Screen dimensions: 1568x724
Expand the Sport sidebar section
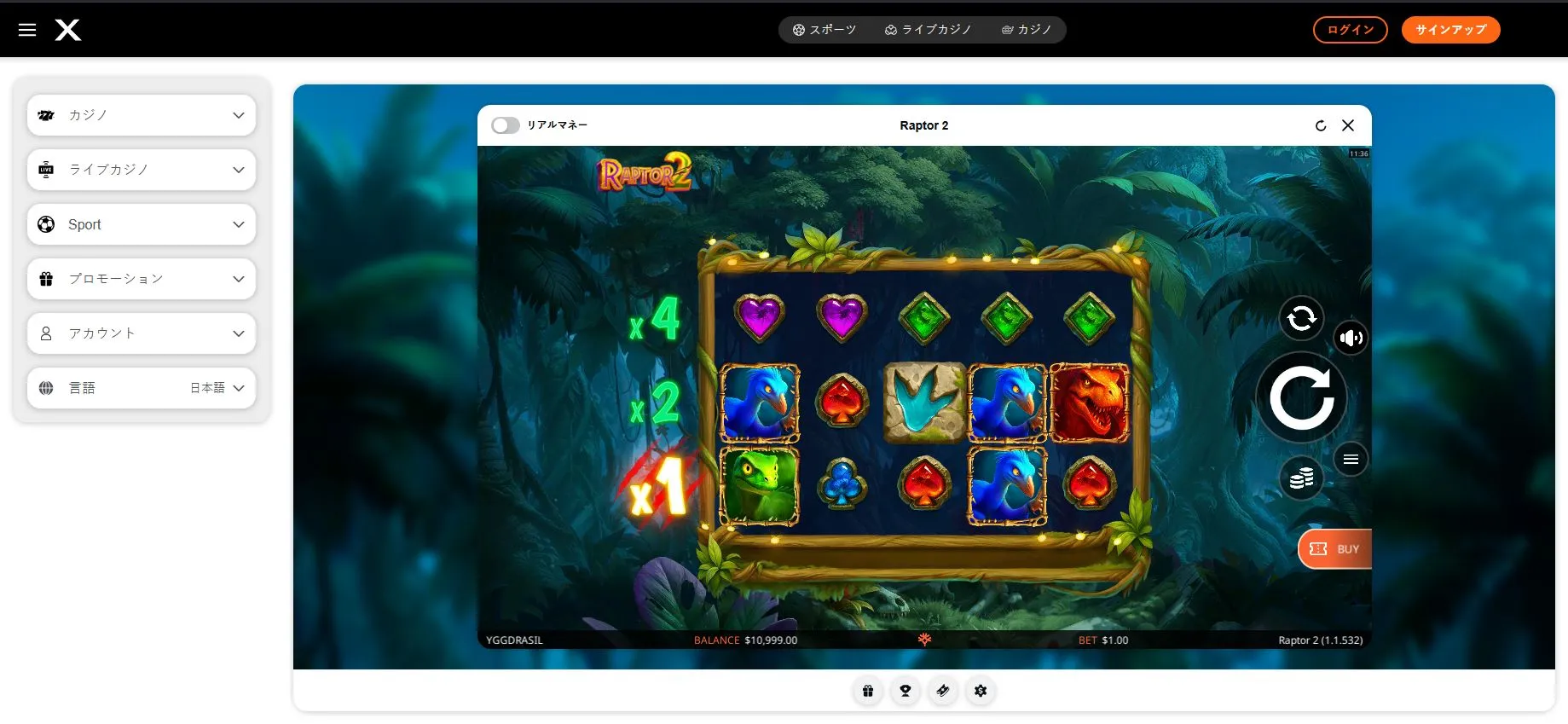click(142, 224)
